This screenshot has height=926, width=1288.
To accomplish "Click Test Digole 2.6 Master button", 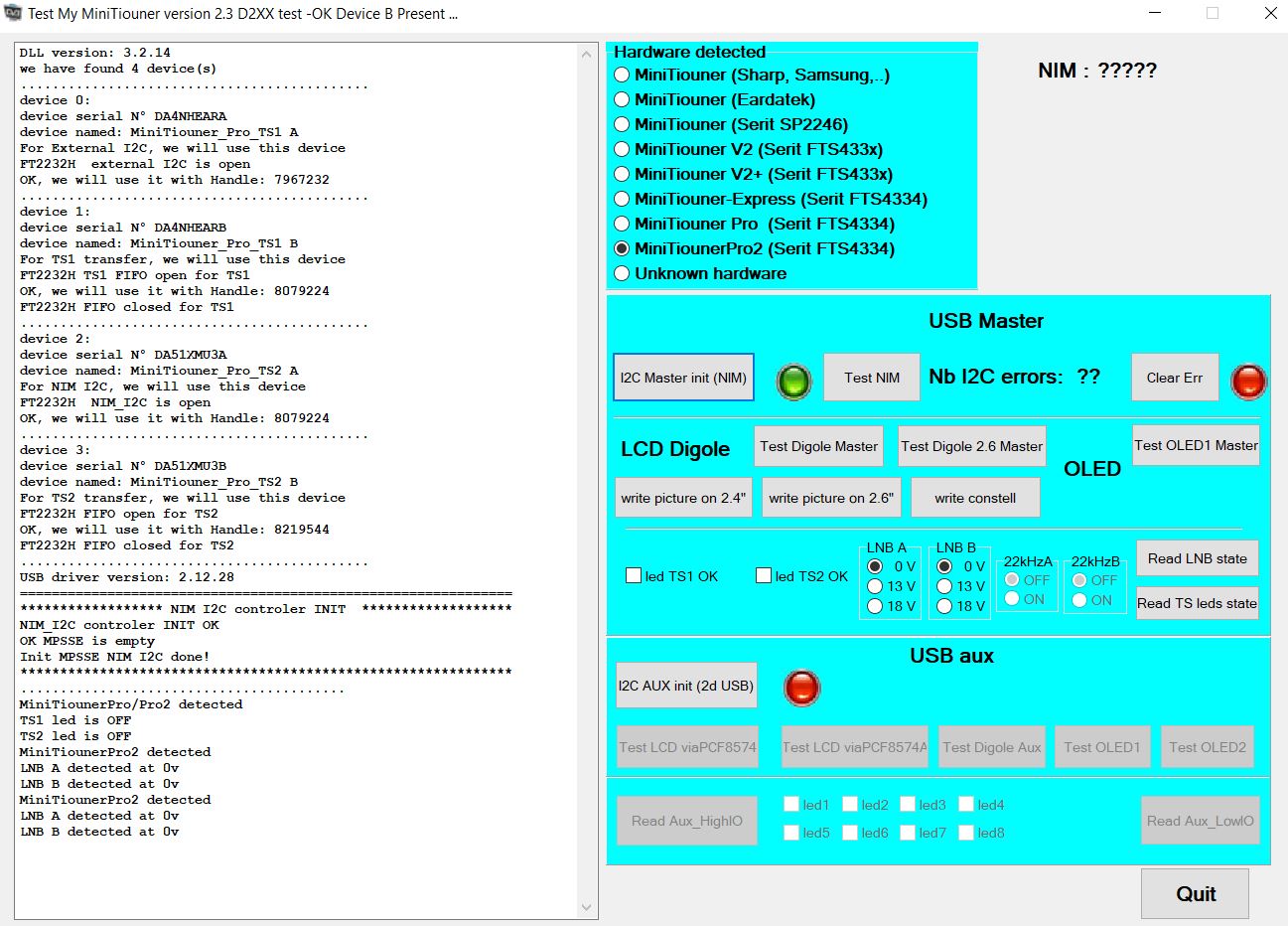I will (972, 446).
